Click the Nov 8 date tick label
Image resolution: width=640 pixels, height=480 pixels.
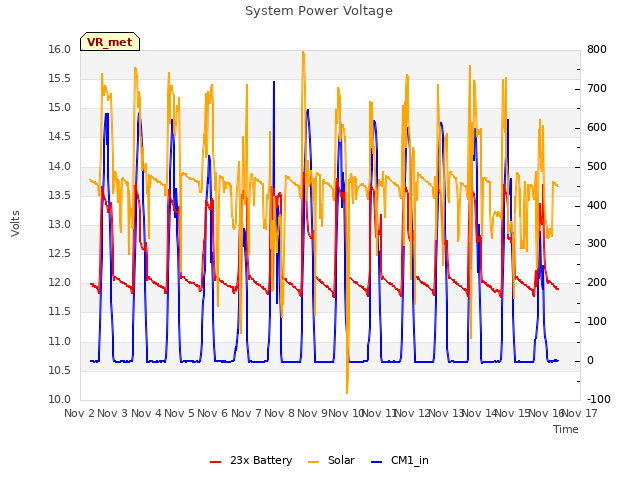[x=280, y=413]
